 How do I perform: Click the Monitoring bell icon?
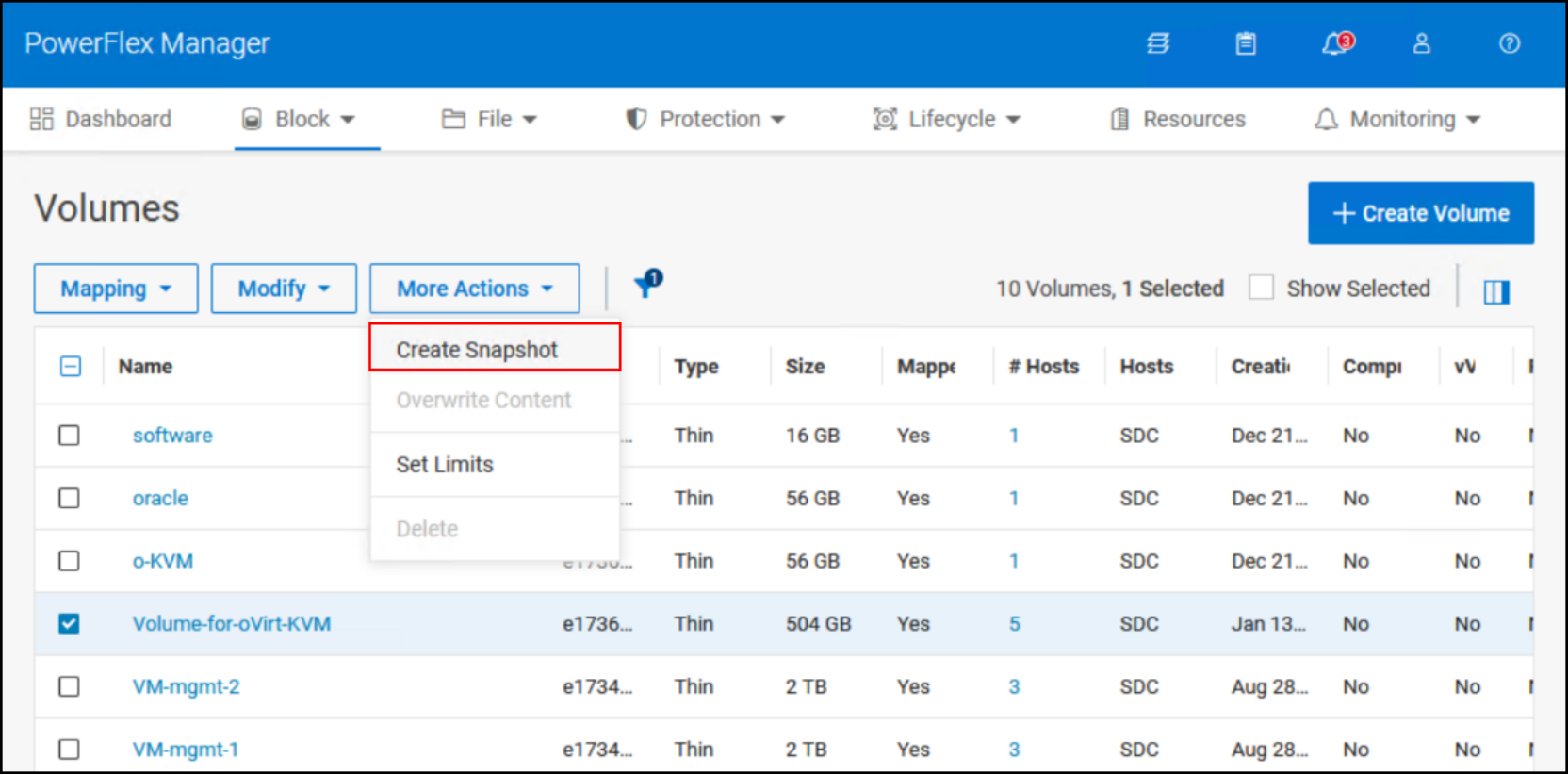[x=1326, y=119]
